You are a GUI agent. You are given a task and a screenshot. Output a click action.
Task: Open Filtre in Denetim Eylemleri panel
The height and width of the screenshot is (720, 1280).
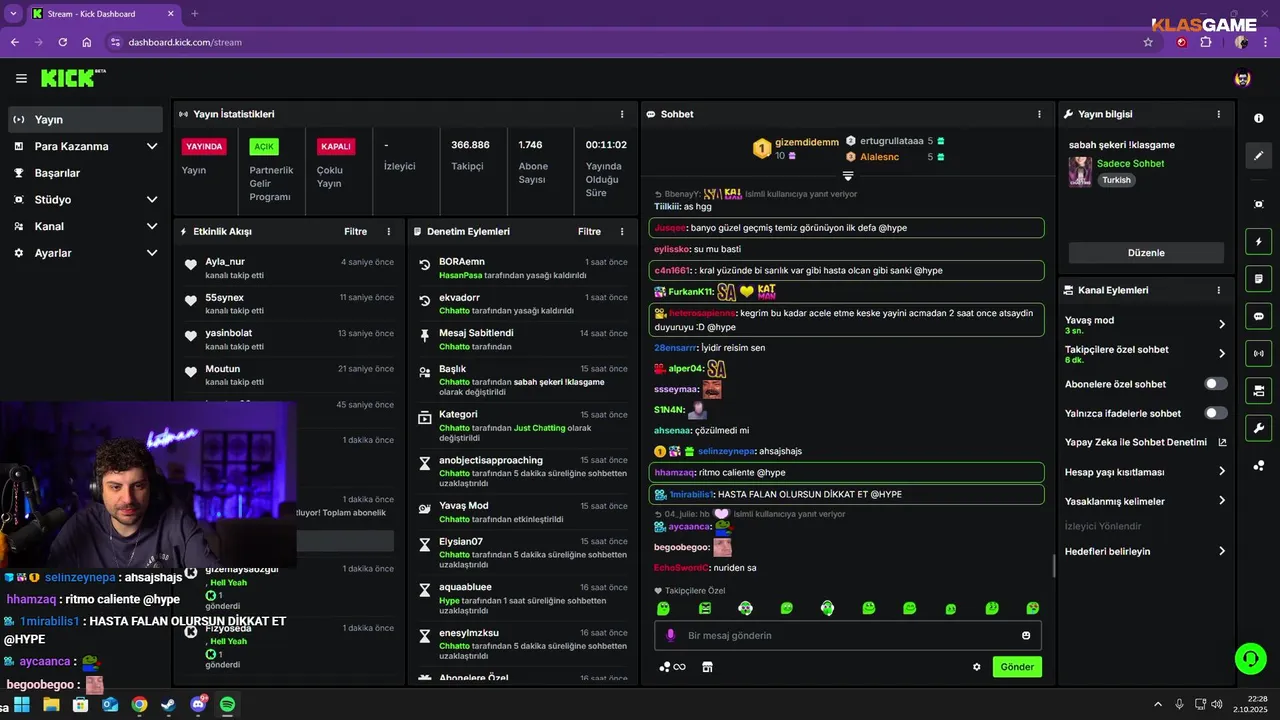pos(589,231)
